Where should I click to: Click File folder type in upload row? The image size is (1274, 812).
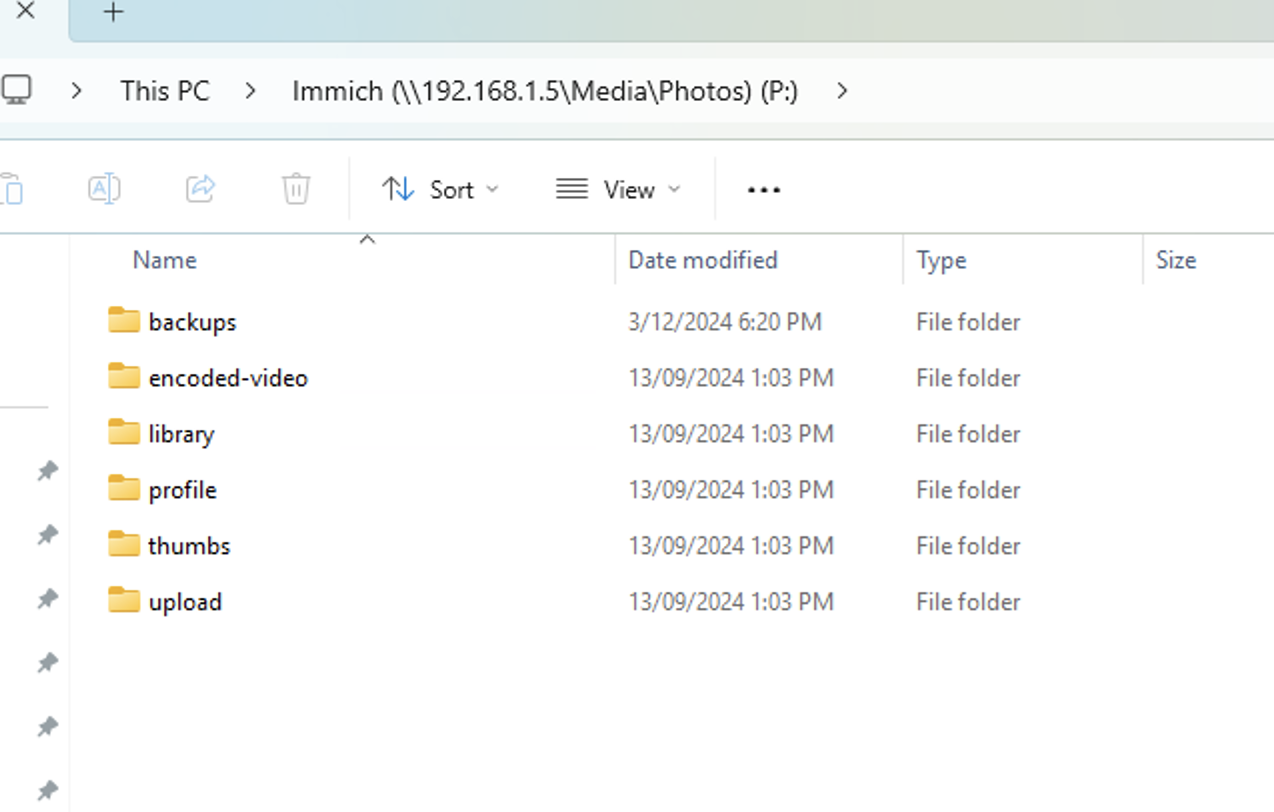[x=968, y=602]
